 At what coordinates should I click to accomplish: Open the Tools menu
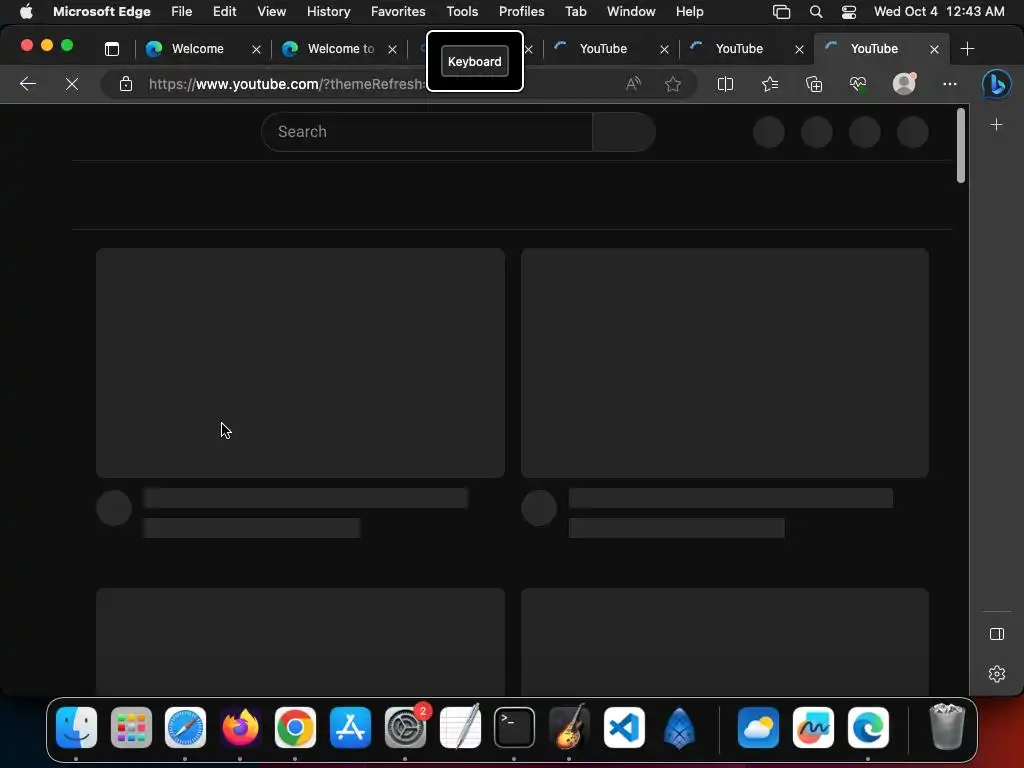point(462,11)
